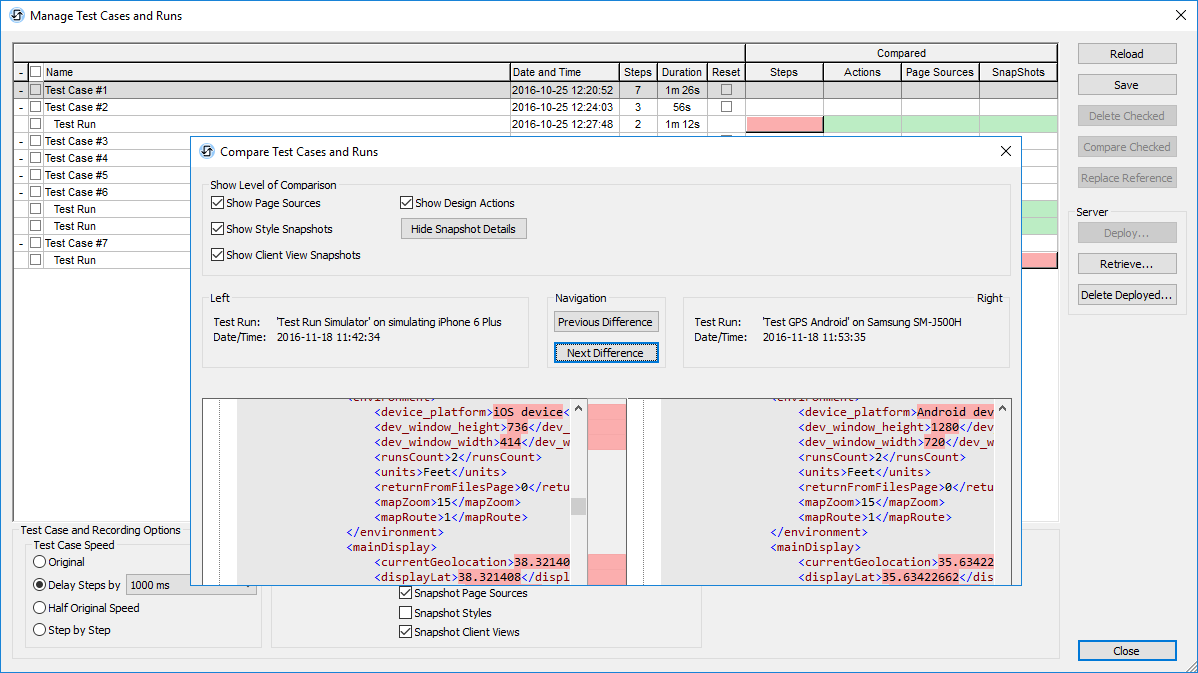Close the Compare Test Cases and Runs dialog
Screen dimensions: 1198x673
(1005, 151)
